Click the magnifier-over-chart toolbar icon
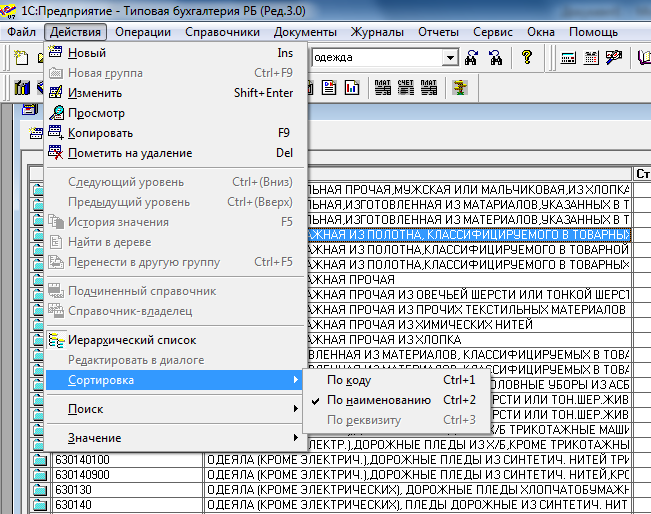651x514 pixels. [614, 57]
